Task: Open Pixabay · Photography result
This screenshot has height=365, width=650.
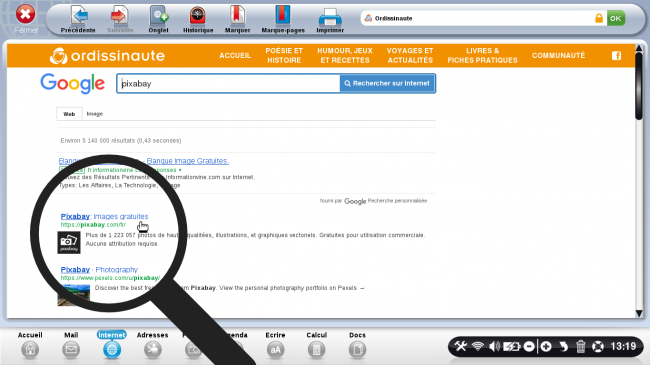Action: point(99,270)
